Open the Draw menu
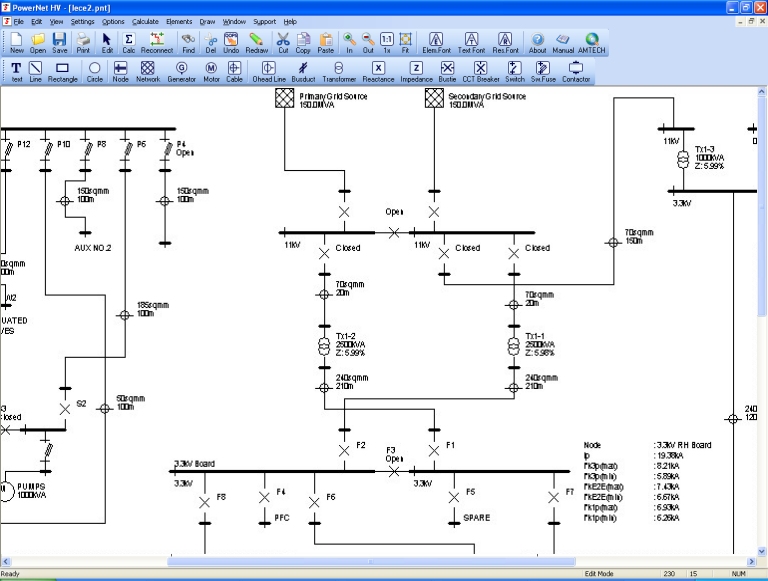 (207, 22)
